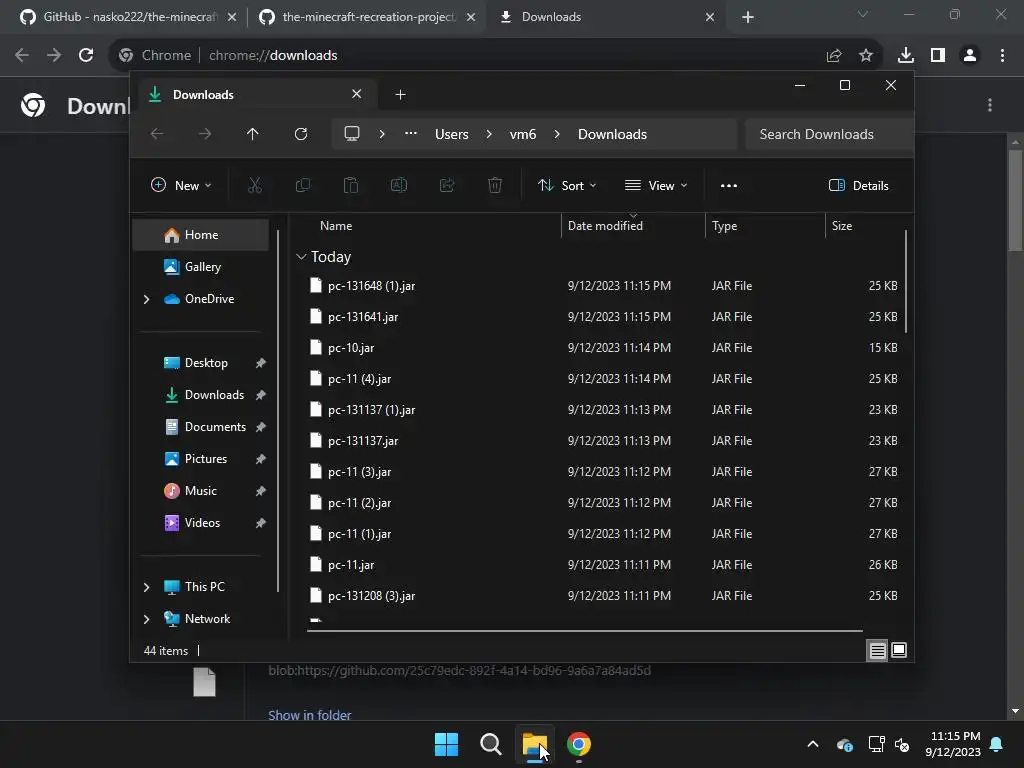Toggle the Details pane

858,185
